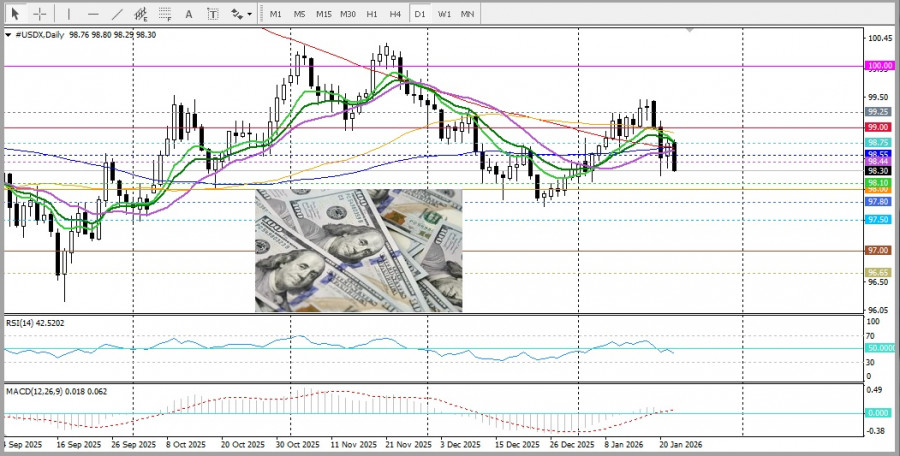The width and height of the screenshot is (900, 456).
Task: Click the gray 99.25 price label
Action: 878,111
